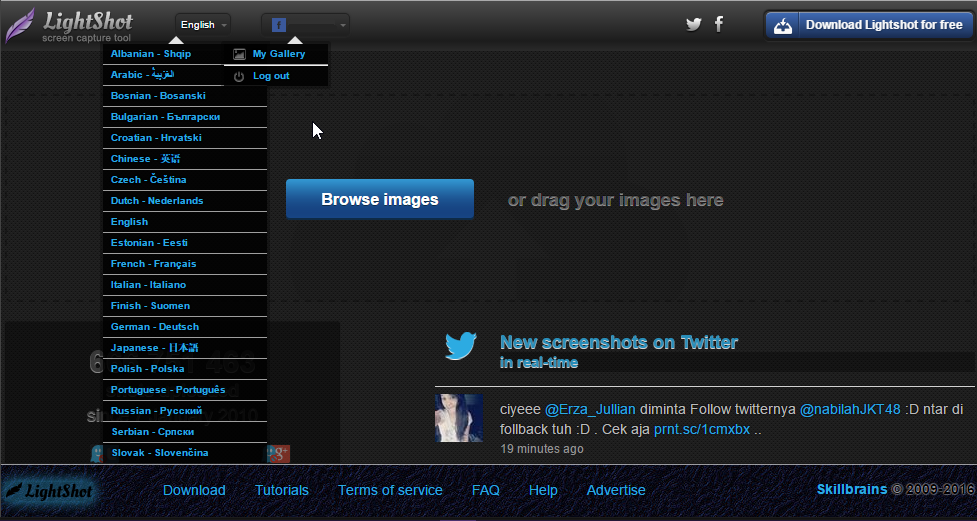Select Bulgarian language option
The height and width of the screenshot is (521, 977).
coord(185,117)
